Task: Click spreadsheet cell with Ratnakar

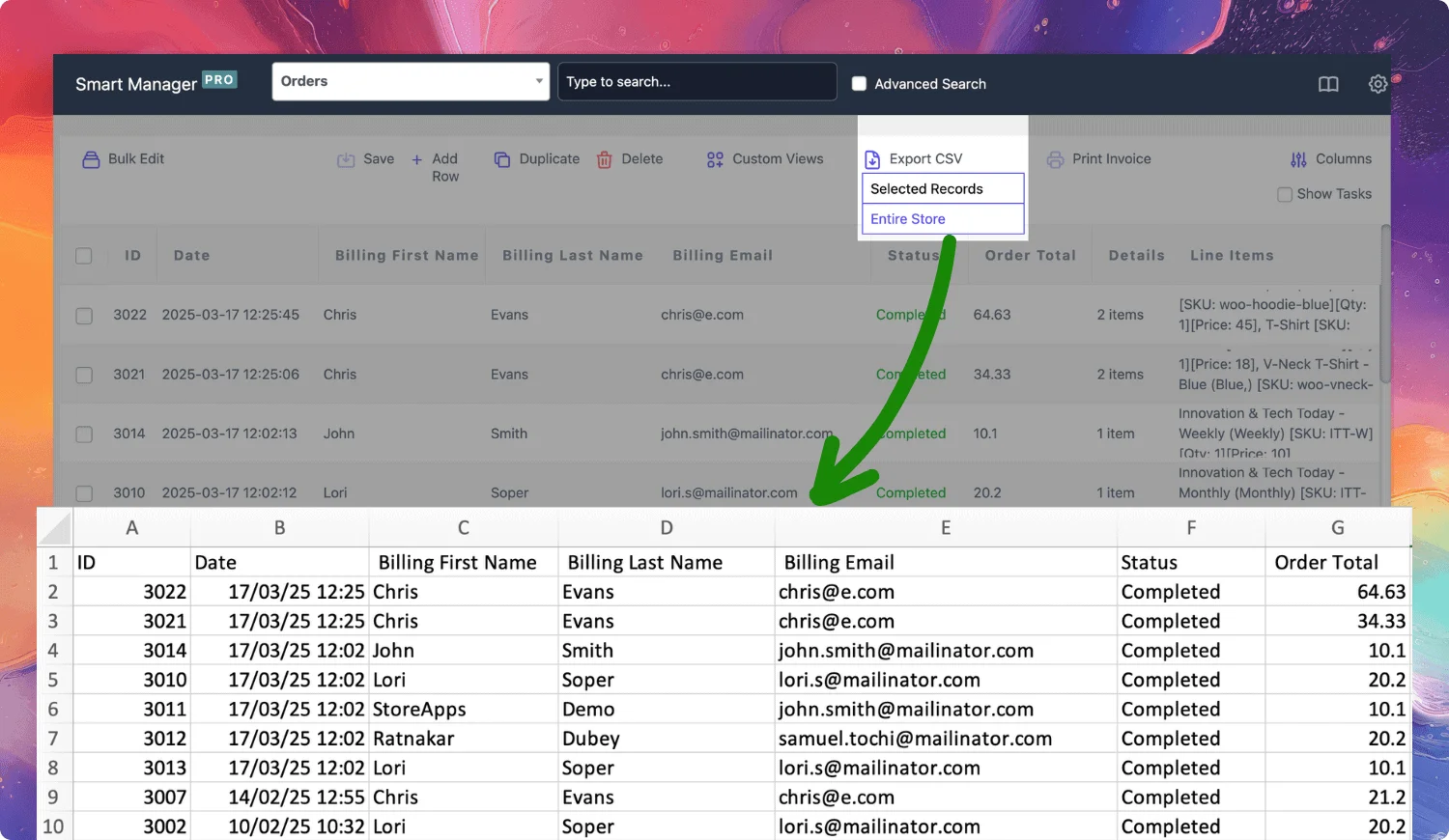Action: pos(464,739)
